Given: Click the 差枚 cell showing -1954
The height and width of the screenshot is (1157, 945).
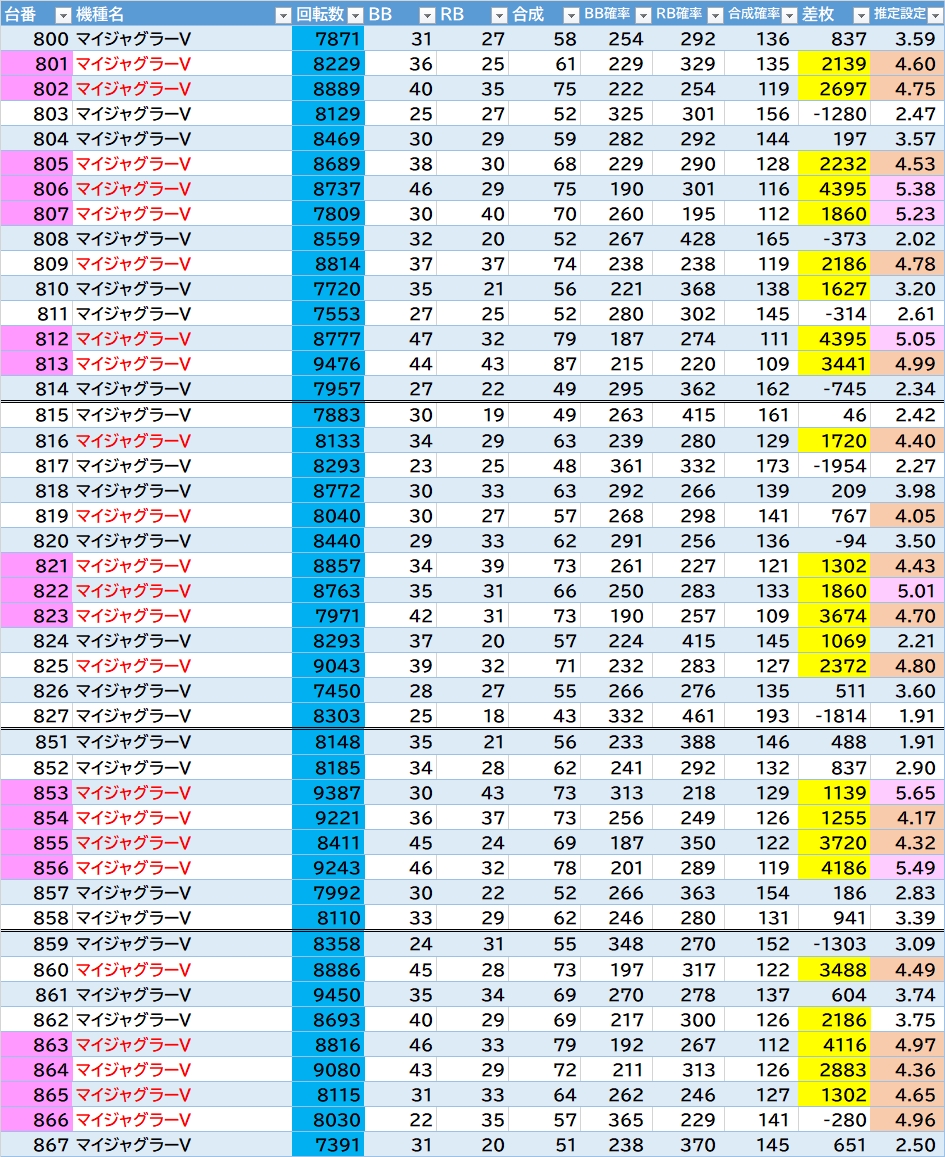Looking at the screenshot, I should click(835, 465).
